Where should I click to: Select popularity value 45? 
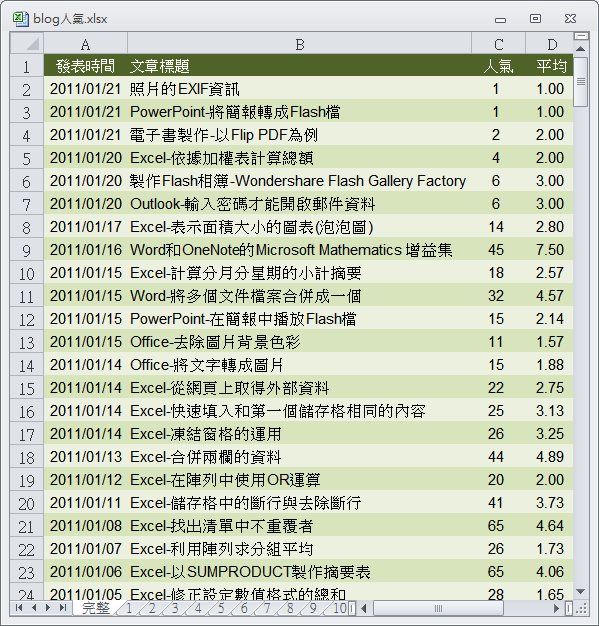coord(498,250)
